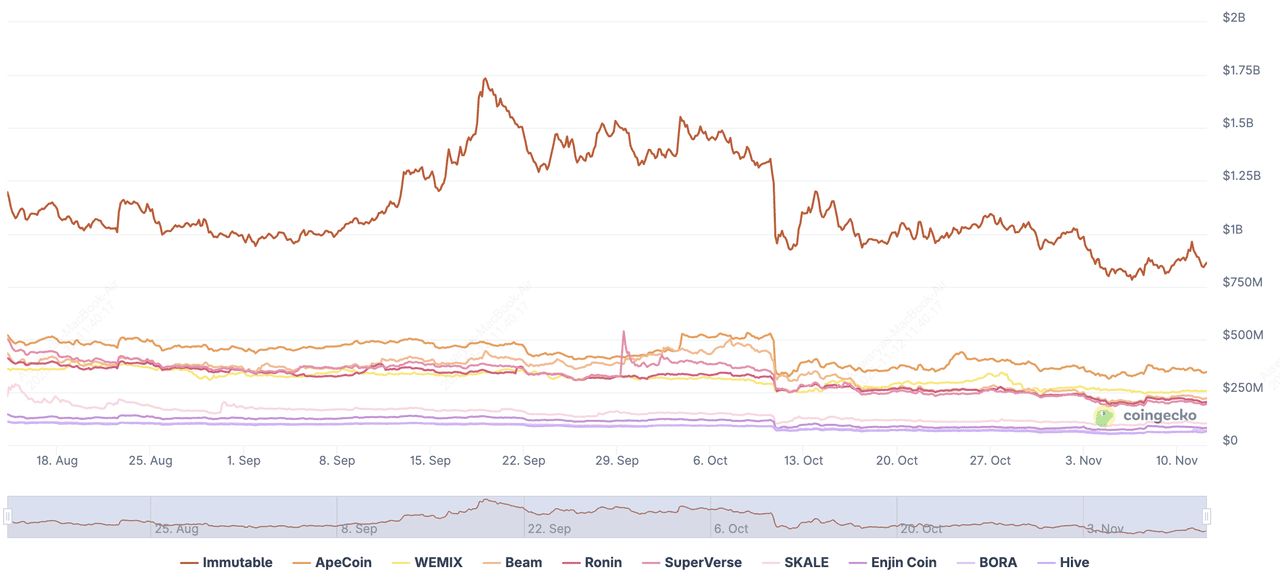Screen dimensions: 1280x579
Task: Click the 13. Oct x-axis date label
Action: pos(803,461)
